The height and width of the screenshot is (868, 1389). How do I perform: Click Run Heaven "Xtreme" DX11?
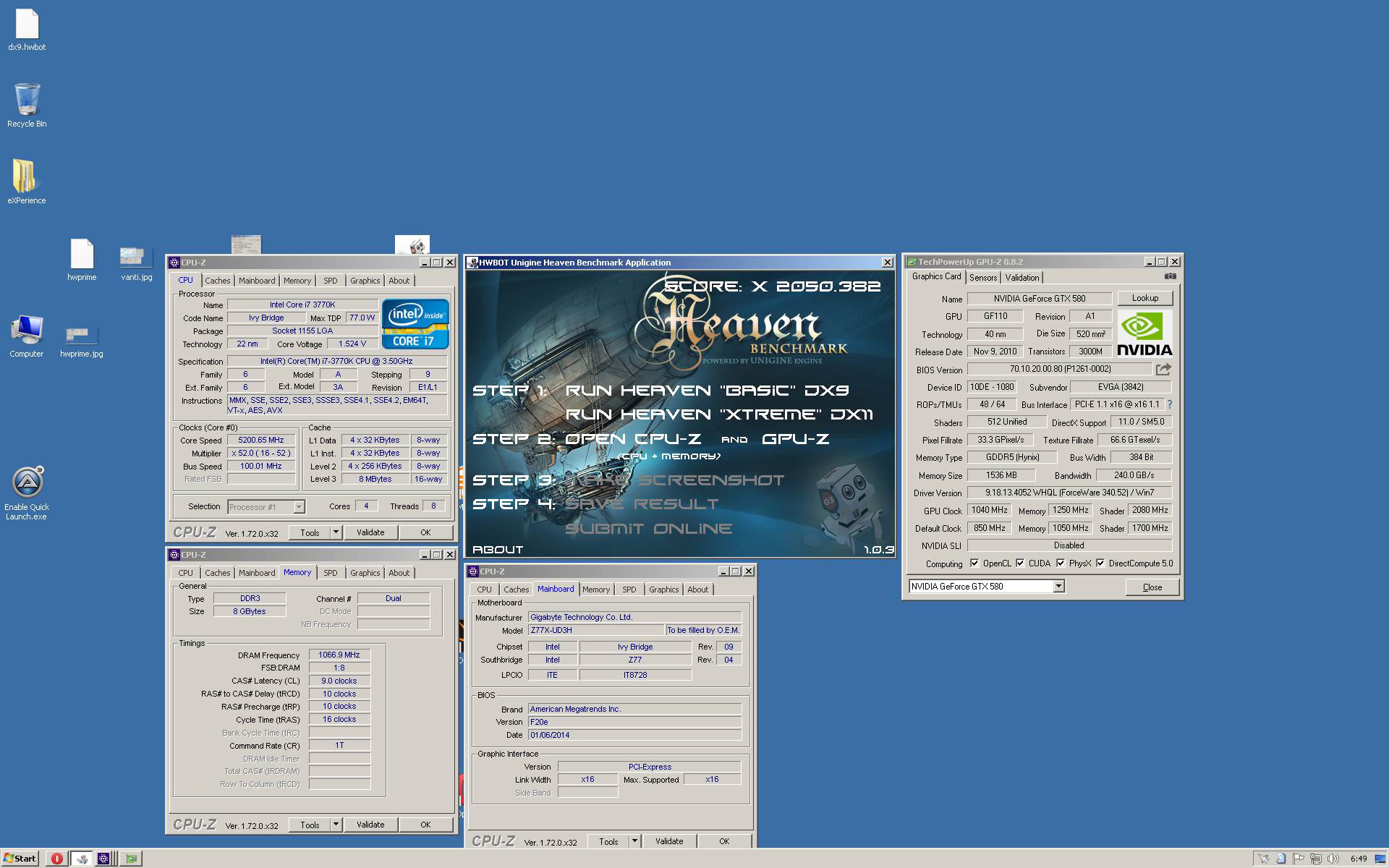719,414
